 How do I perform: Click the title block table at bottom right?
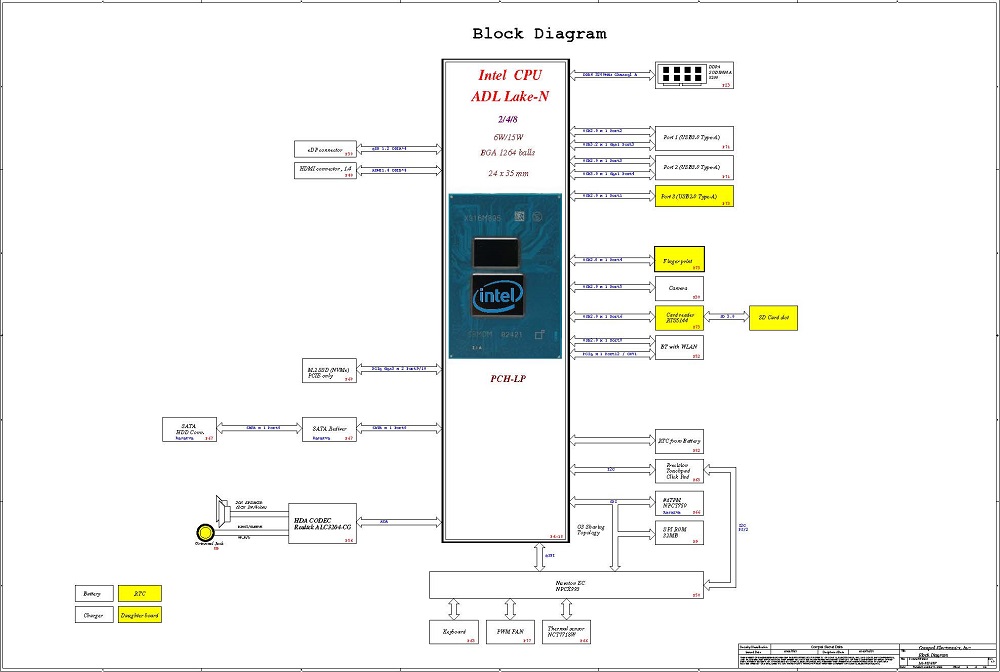point(867,656)
